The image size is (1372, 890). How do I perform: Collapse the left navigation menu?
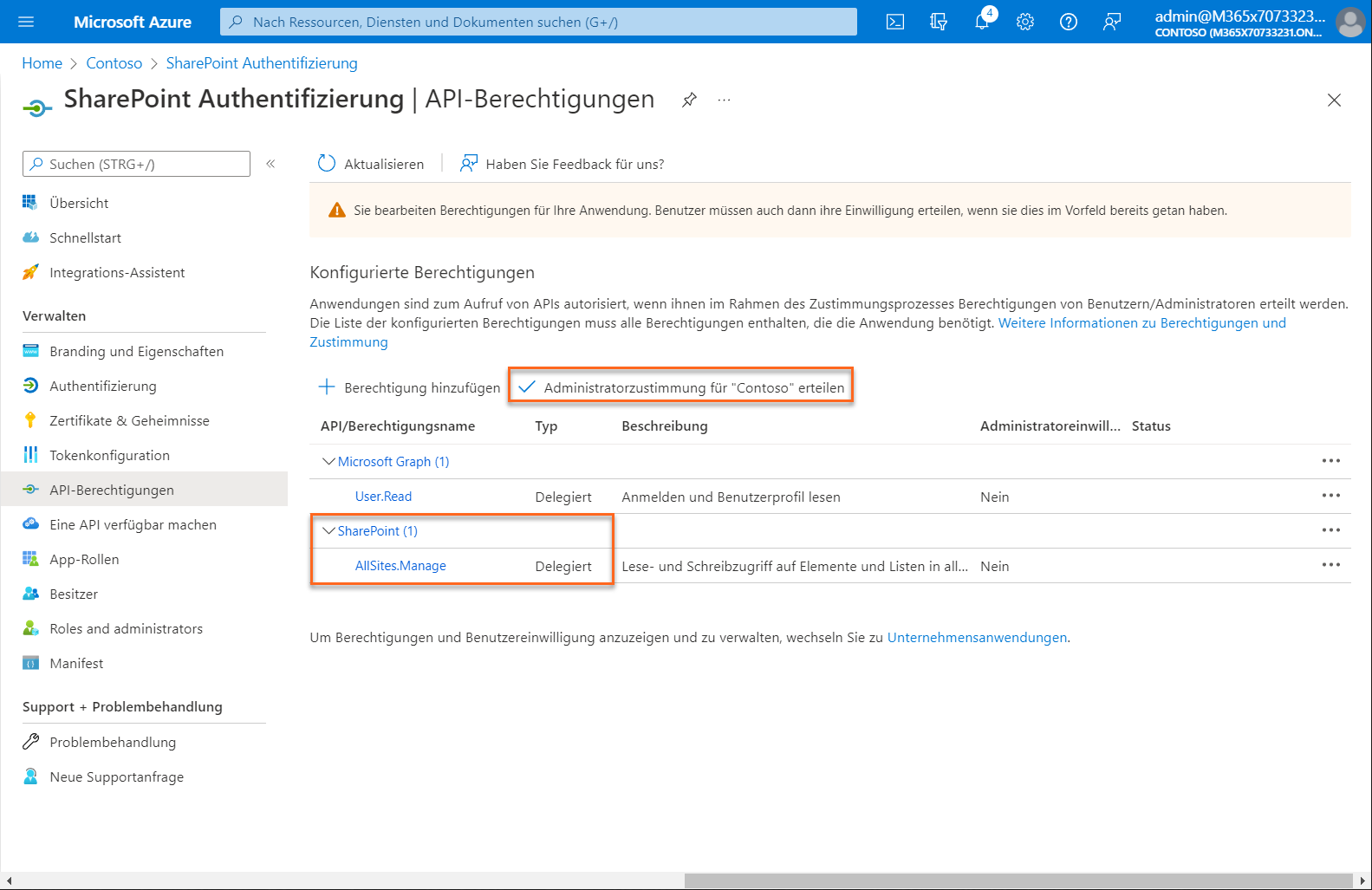tap(270, 164)
